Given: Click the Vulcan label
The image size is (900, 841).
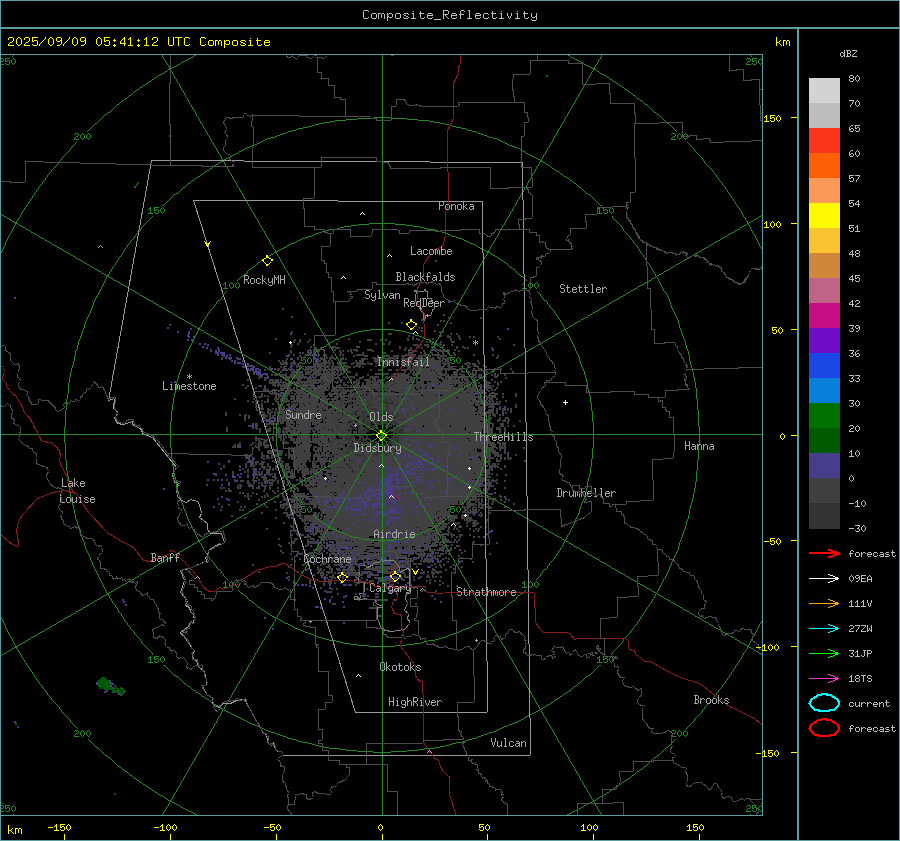Looking at the screenshot, I should point(508,743).
